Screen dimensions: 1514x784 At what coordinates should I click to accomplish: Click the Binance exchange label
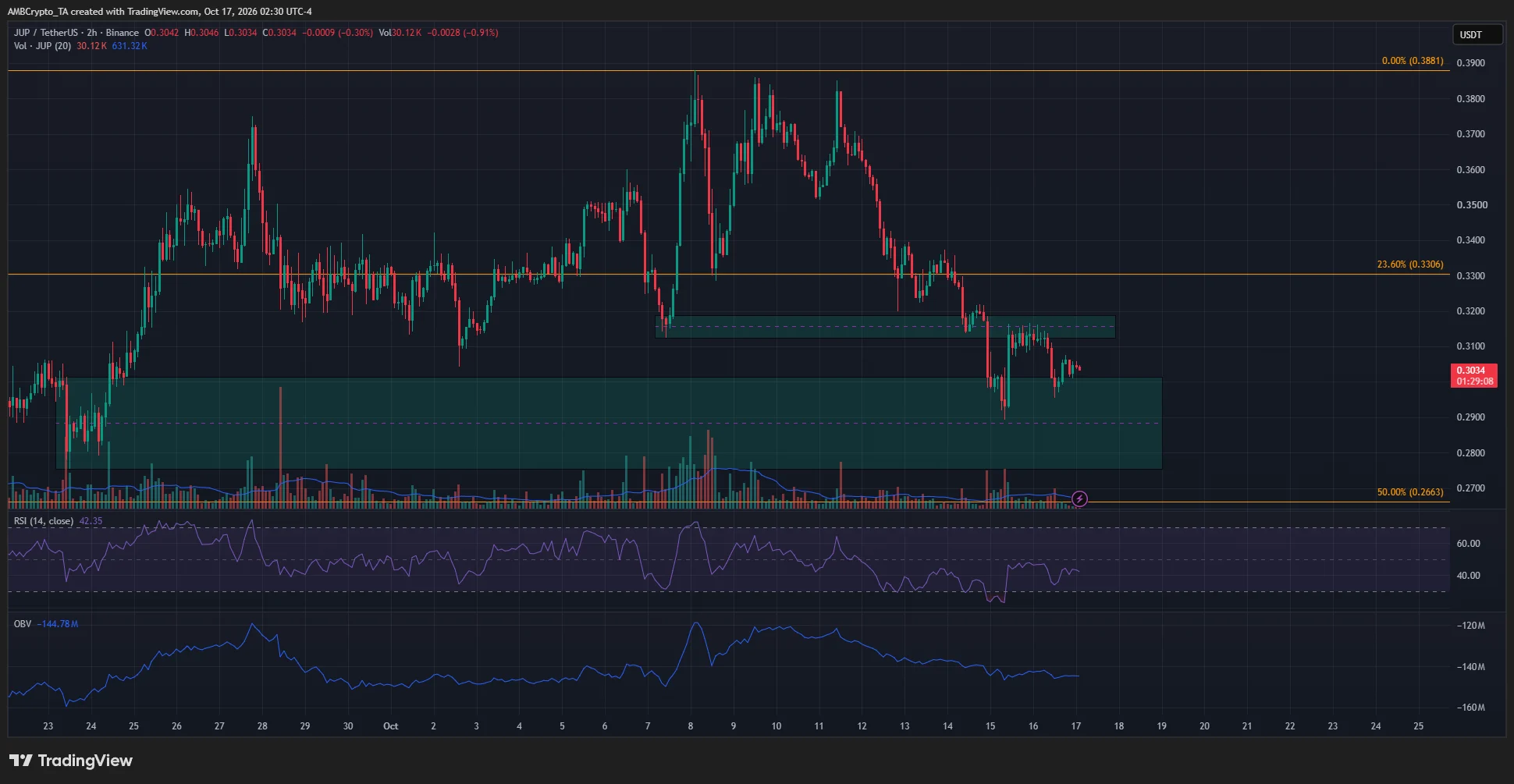click(x=123, y=33)
